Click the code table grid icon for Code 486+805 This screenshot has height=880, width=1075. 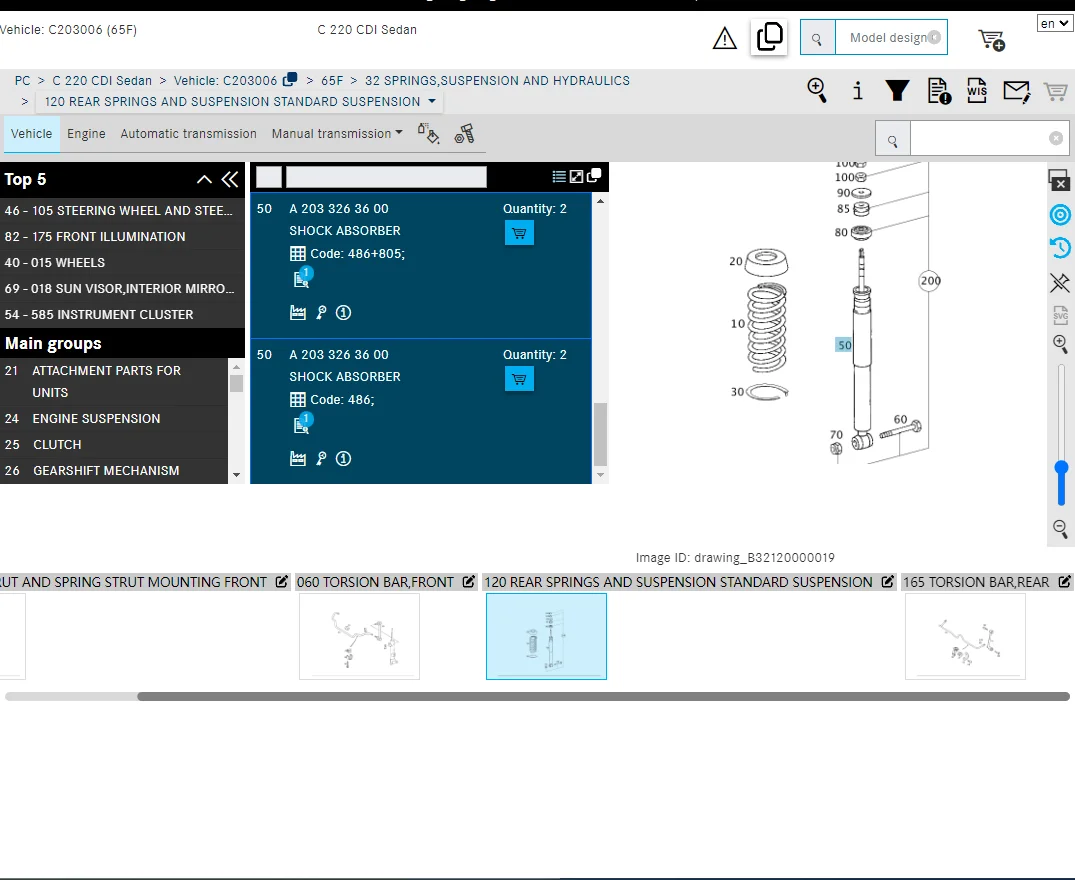click(x=298, y=254)
